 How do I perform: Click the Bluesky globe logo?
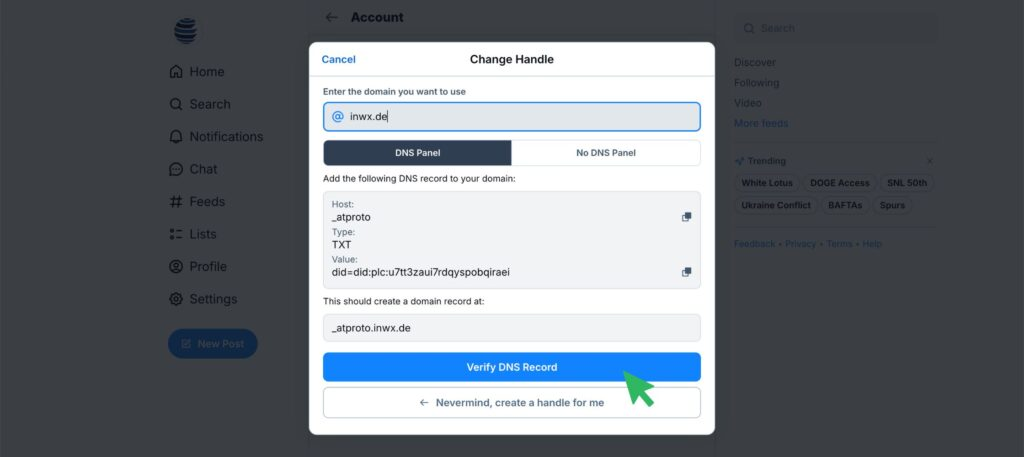(x=186, y=31)
